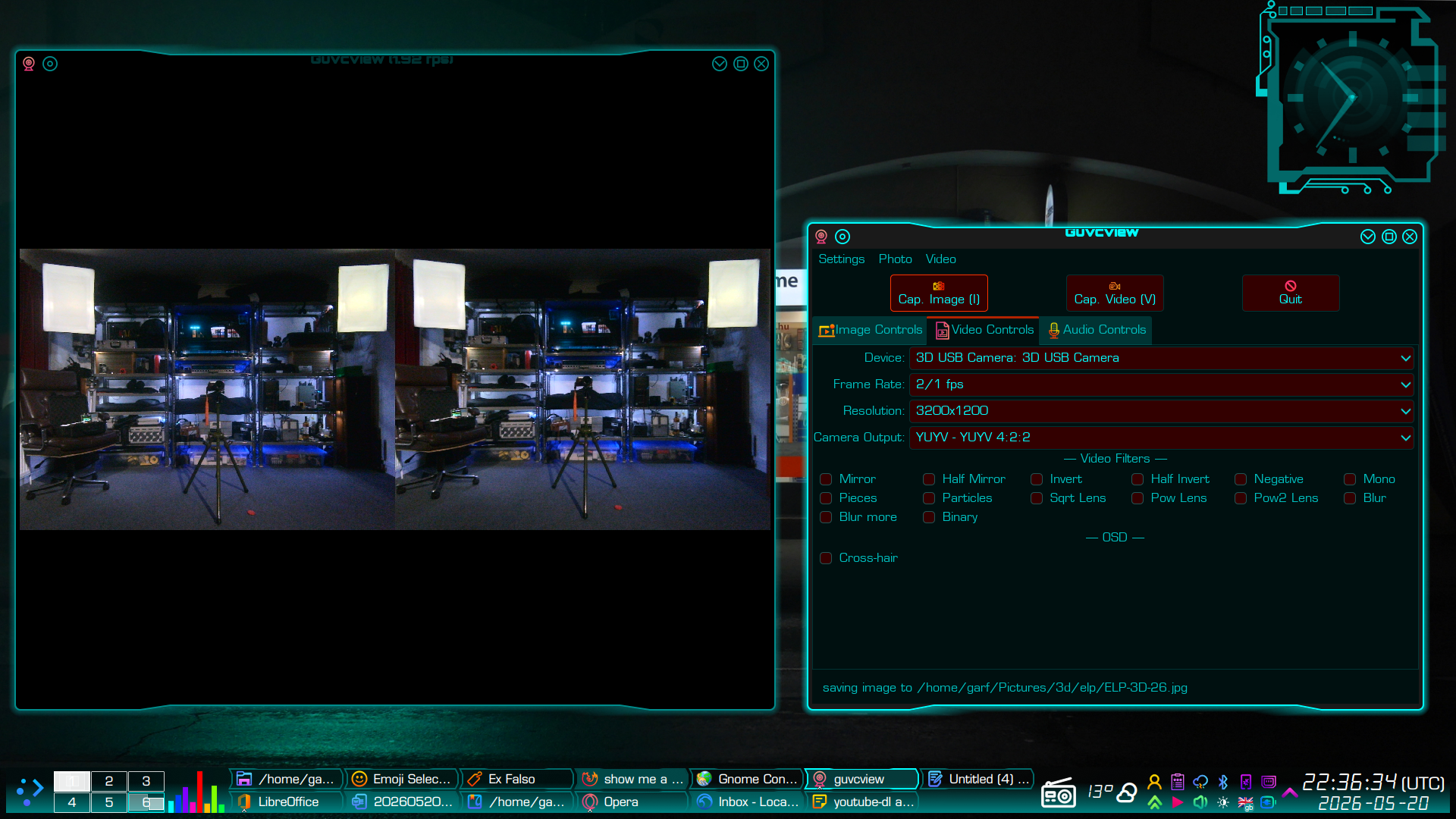
Task: Switch to 'show me a ...' taskbar window
Action: click(633, 779)
